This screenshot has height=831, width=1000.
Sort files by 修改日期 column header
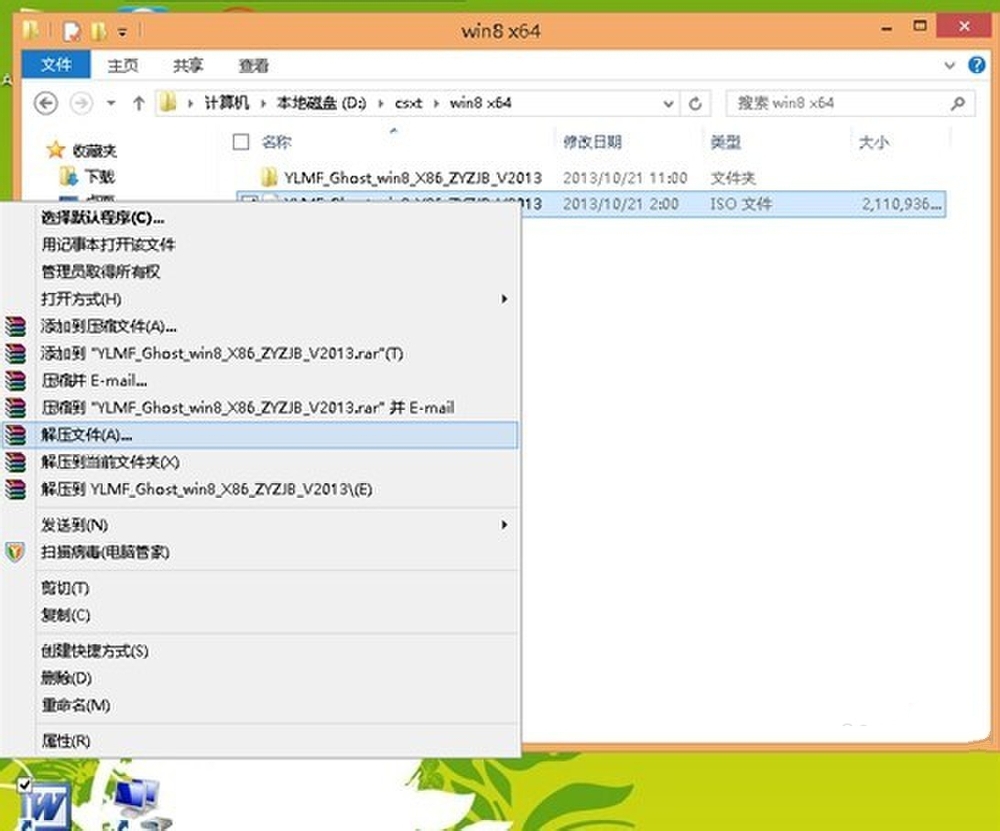coord(592,143)
